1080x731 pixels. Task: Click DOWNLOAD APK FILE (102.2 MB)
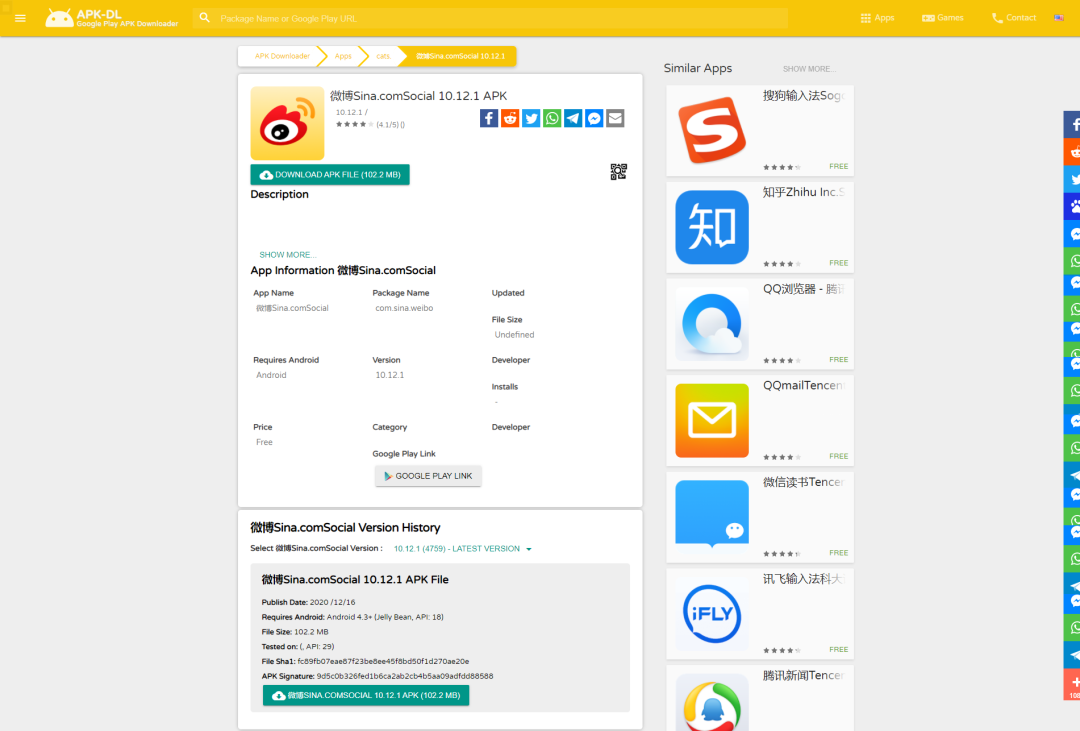click(x=330, y=174)
